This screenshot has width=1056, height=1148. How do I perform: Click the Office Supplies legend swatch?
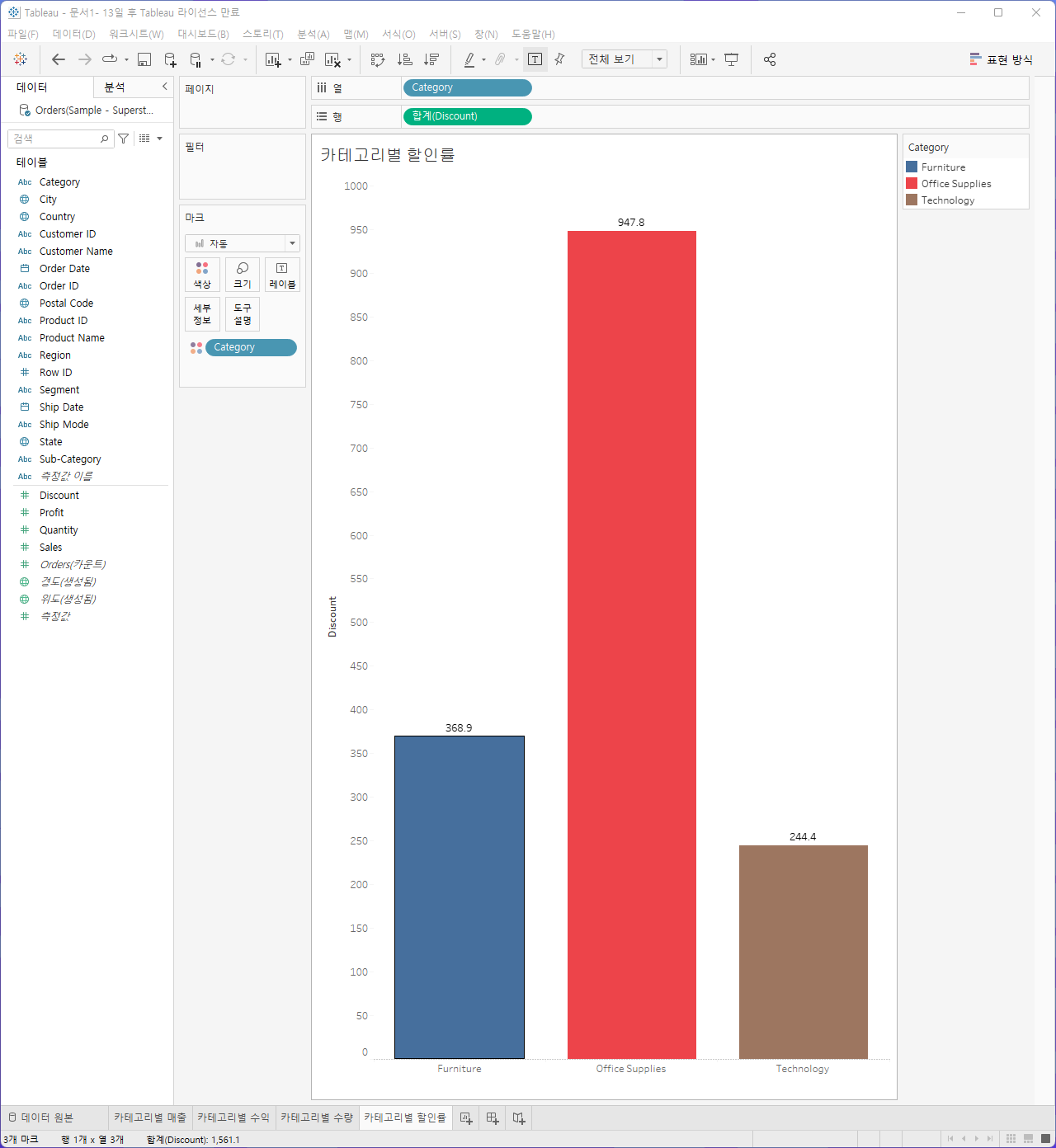[912, 183]
